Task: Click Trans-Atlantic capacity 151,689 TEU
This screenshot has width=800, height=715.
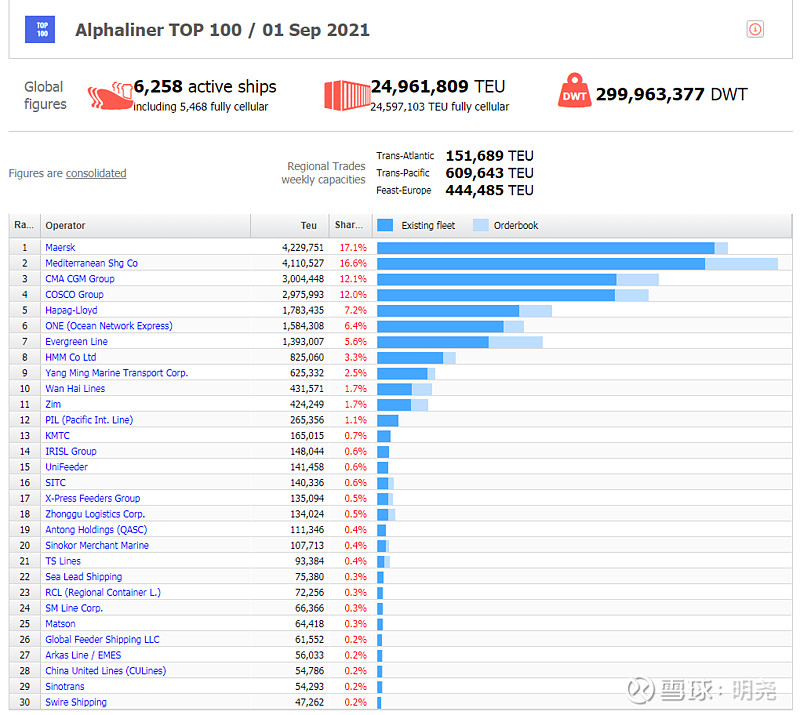Action: 489,156
